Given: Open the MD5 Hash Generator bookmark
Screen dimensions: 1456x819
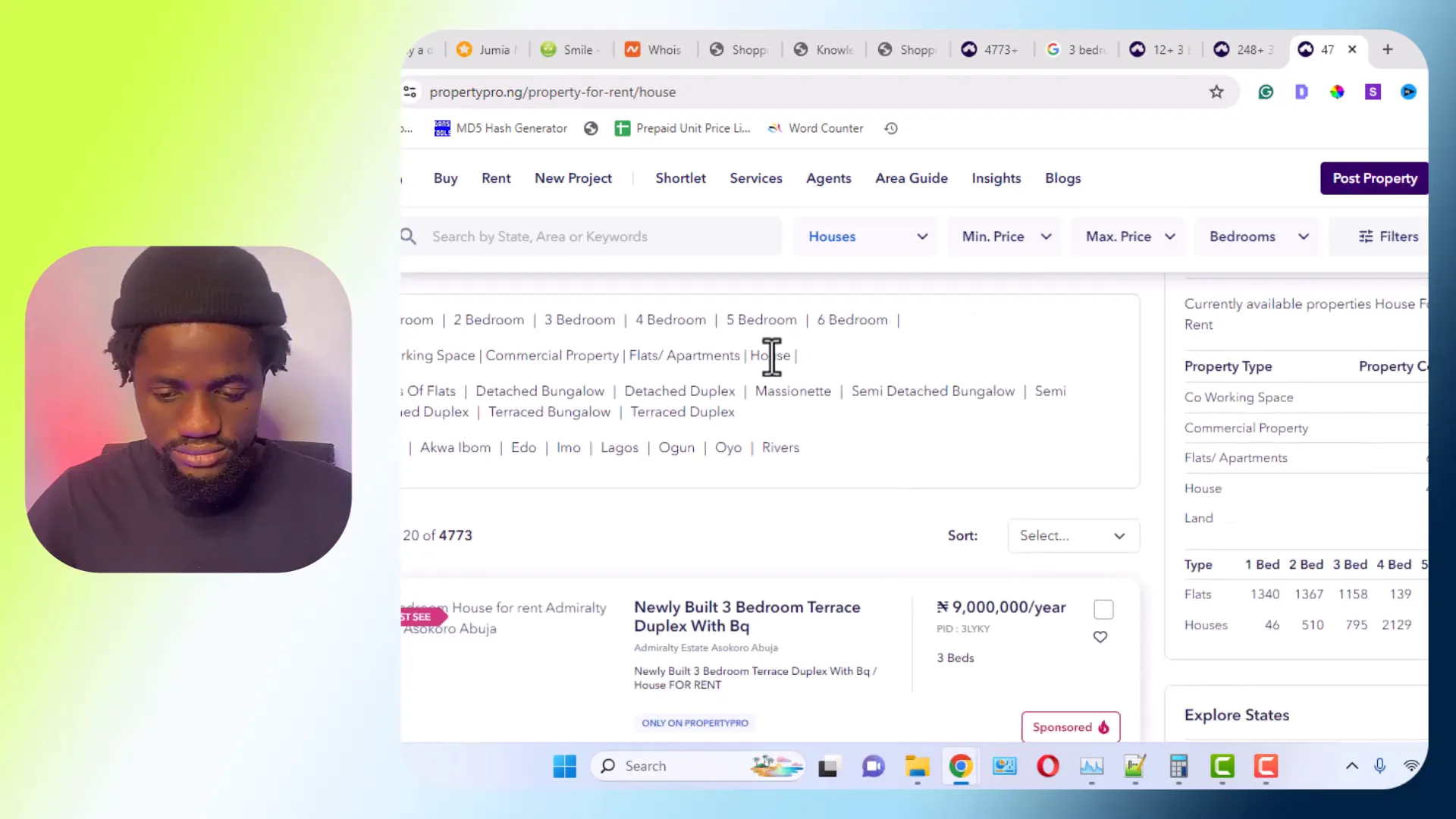Looking at the screenshot, I should pos(500,128).
